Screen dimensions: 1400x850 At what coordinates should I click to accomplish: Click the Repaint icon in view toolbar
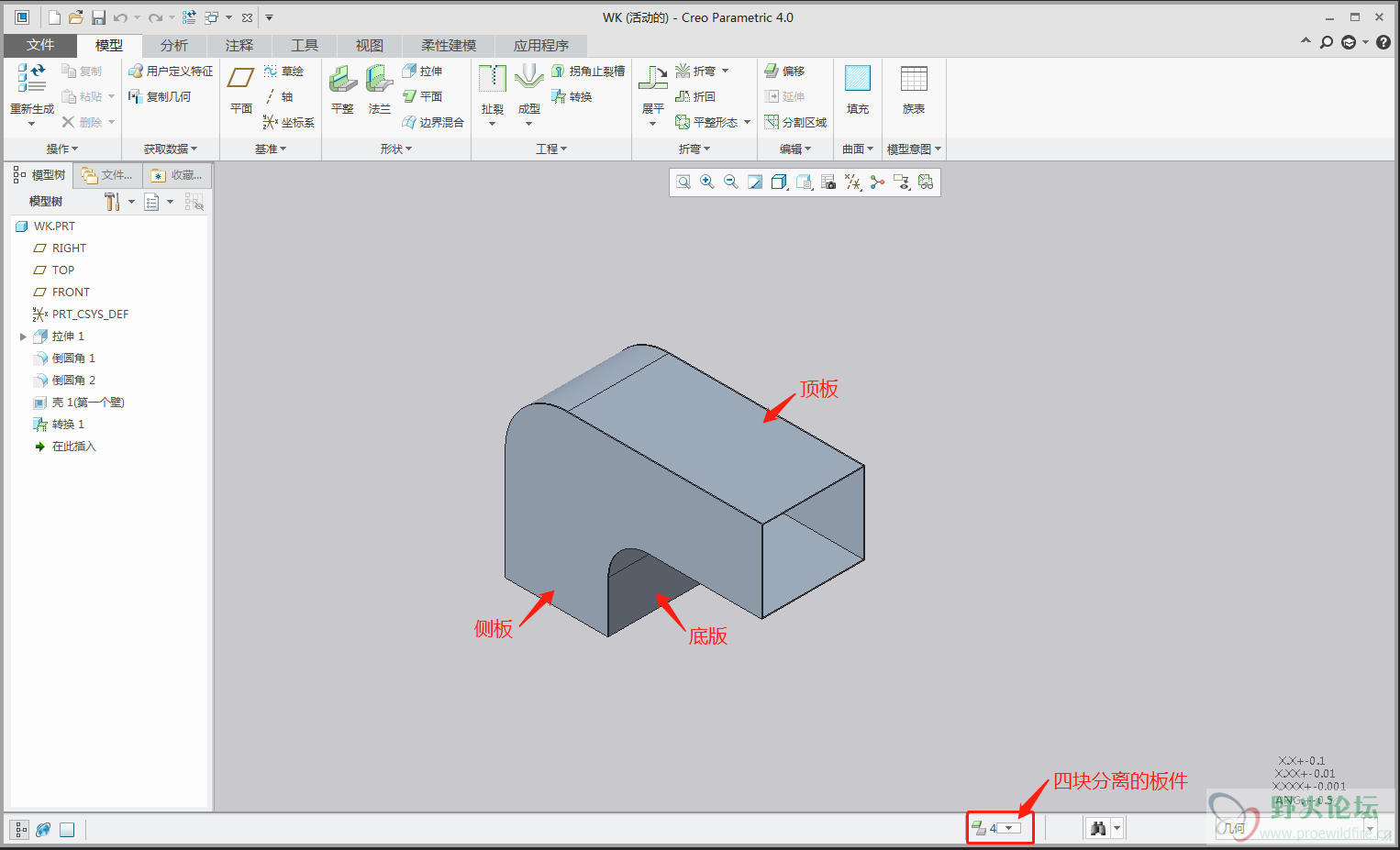[755, 182]
